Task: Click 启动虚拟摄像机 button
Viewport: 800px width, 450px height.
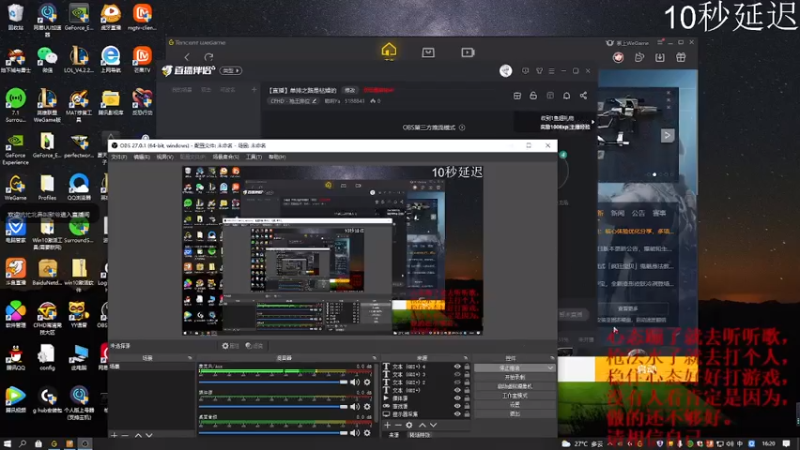Action: point(514,386)
